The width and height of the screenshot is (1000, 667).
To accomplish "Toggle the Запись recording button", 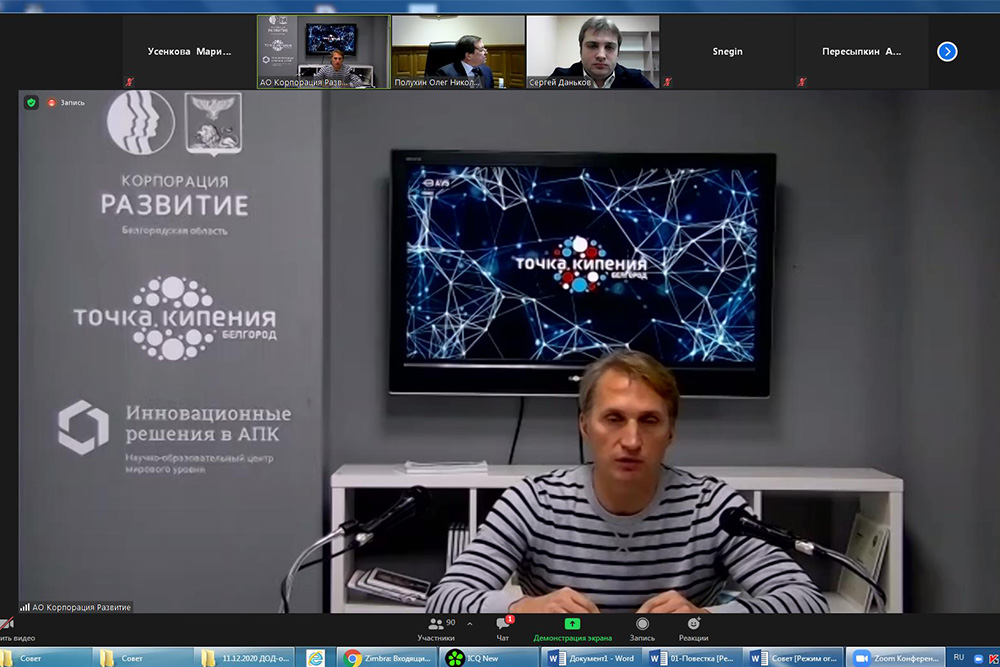I will click(x=642, y=629).
